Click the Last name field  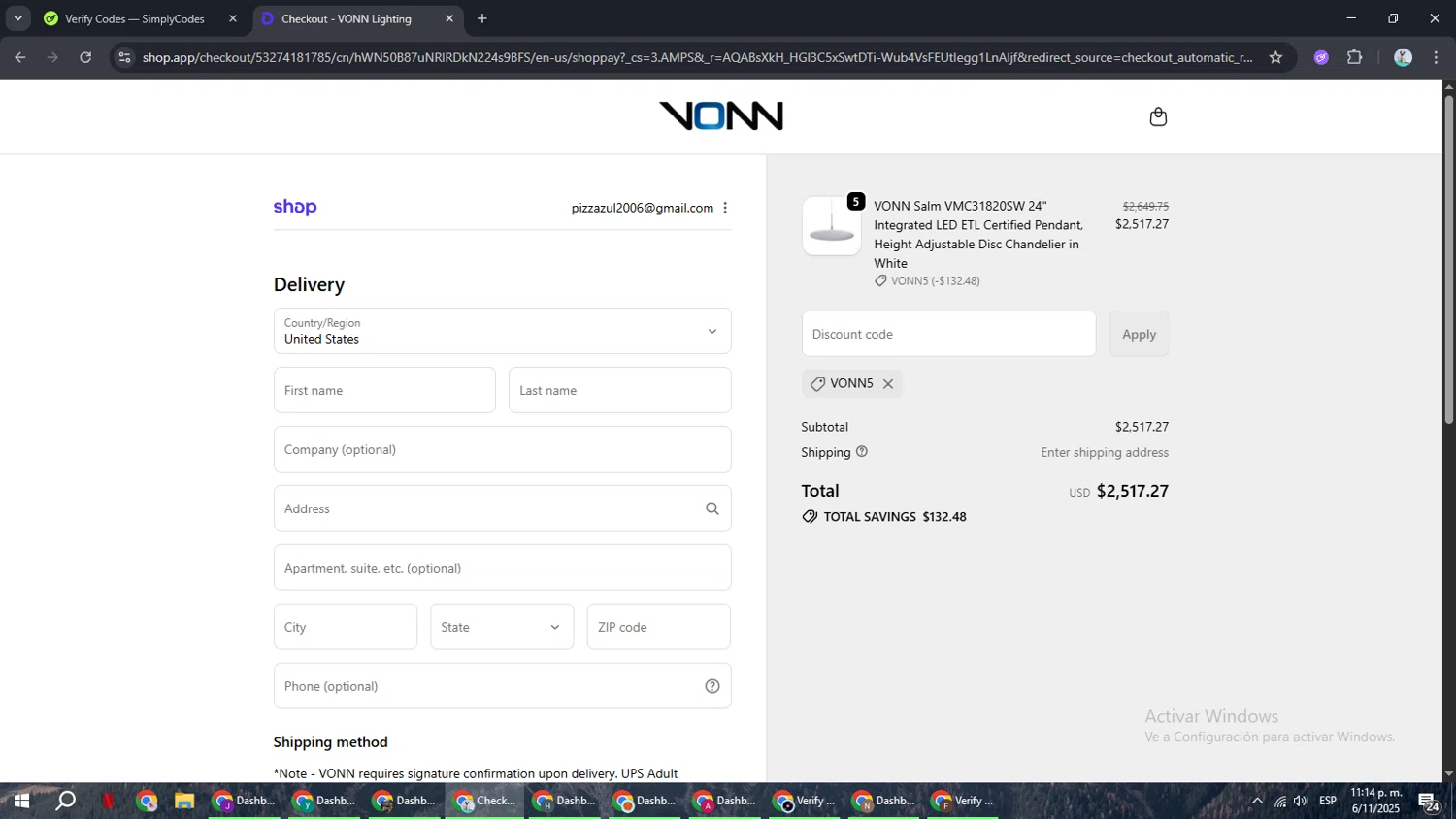[619, 390]
